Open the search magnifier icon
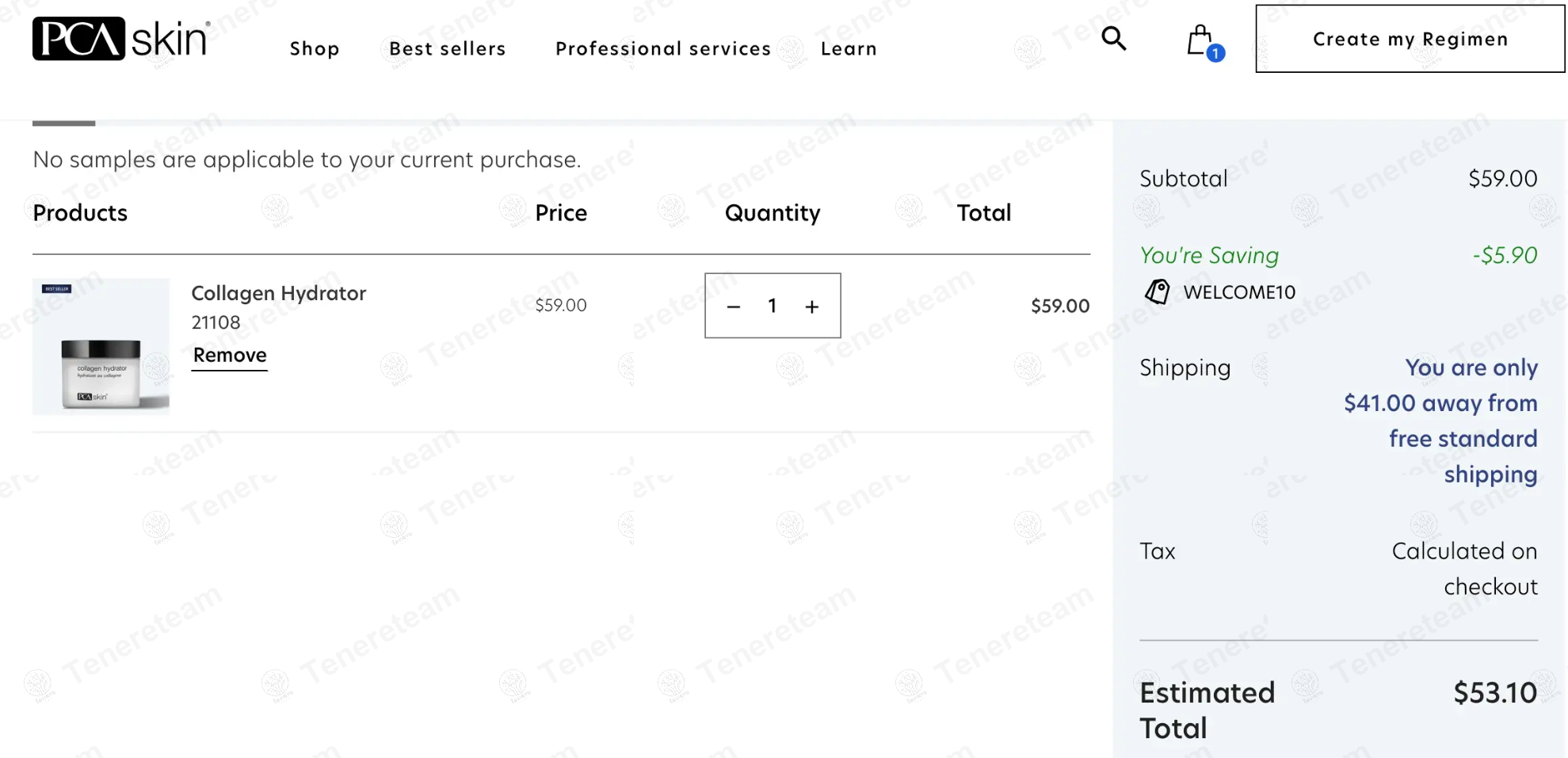This screenshot has width=1568, height=758. pos(1113,38)
